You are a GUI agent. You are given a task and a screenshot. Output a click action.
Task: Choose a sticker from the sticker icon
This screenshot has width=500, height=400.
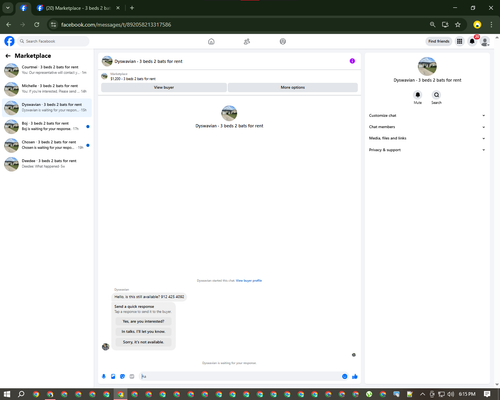click(x=122, y=376)
